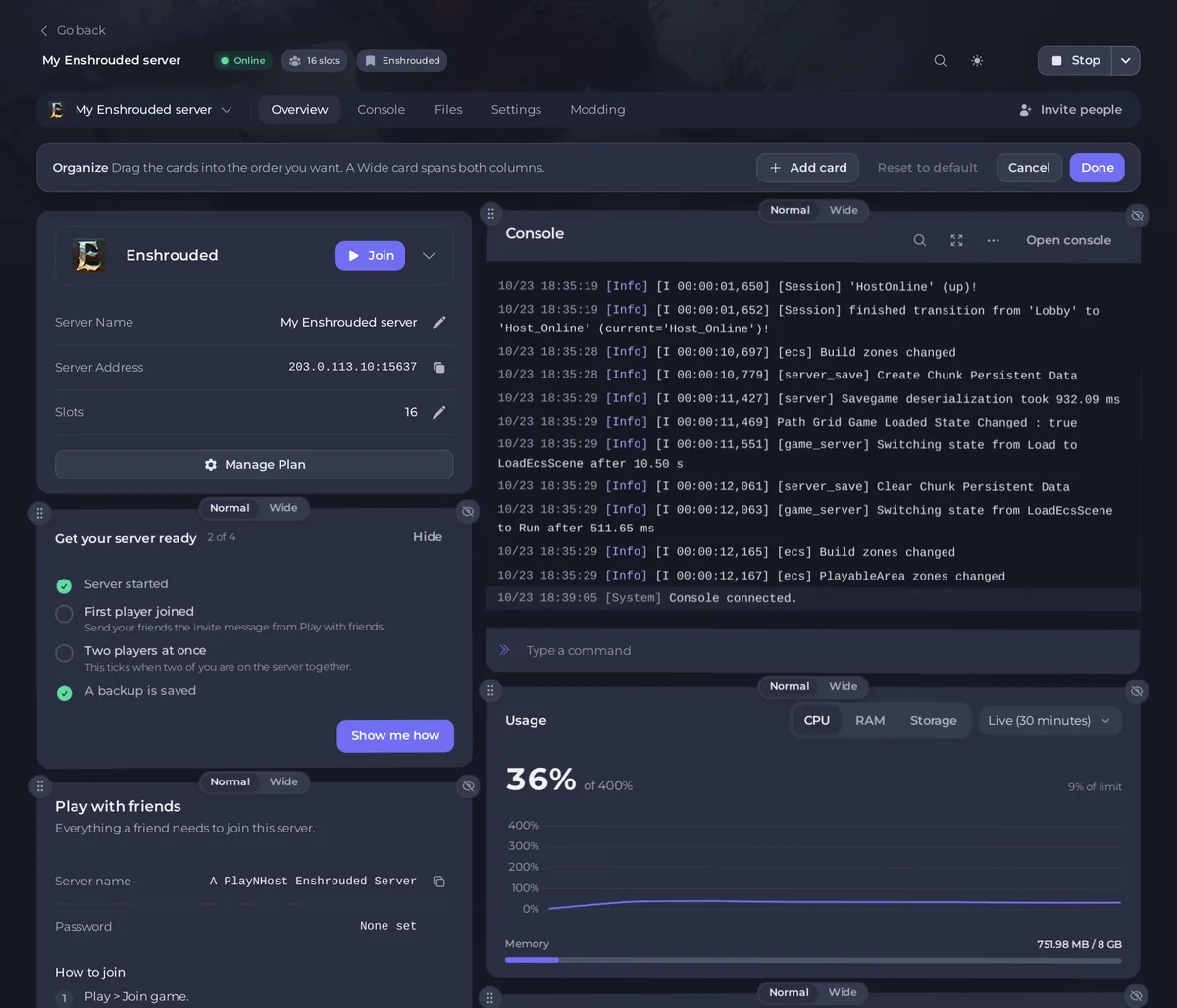This screenshot has height=1008, width=1177.
Task: Focus the Type a command console input
Action: pyautogui.click(x=813, y=651)
